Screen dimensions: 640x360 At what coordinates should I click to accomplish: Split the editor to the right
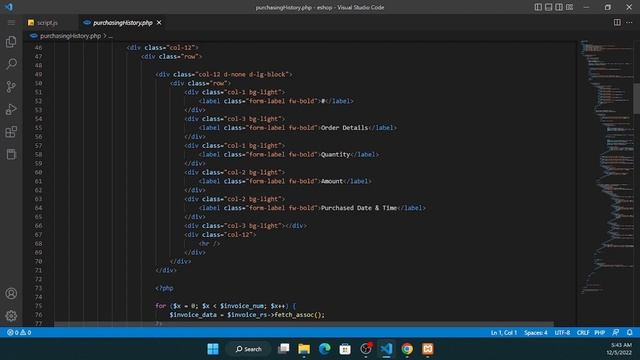pos(617,22)
